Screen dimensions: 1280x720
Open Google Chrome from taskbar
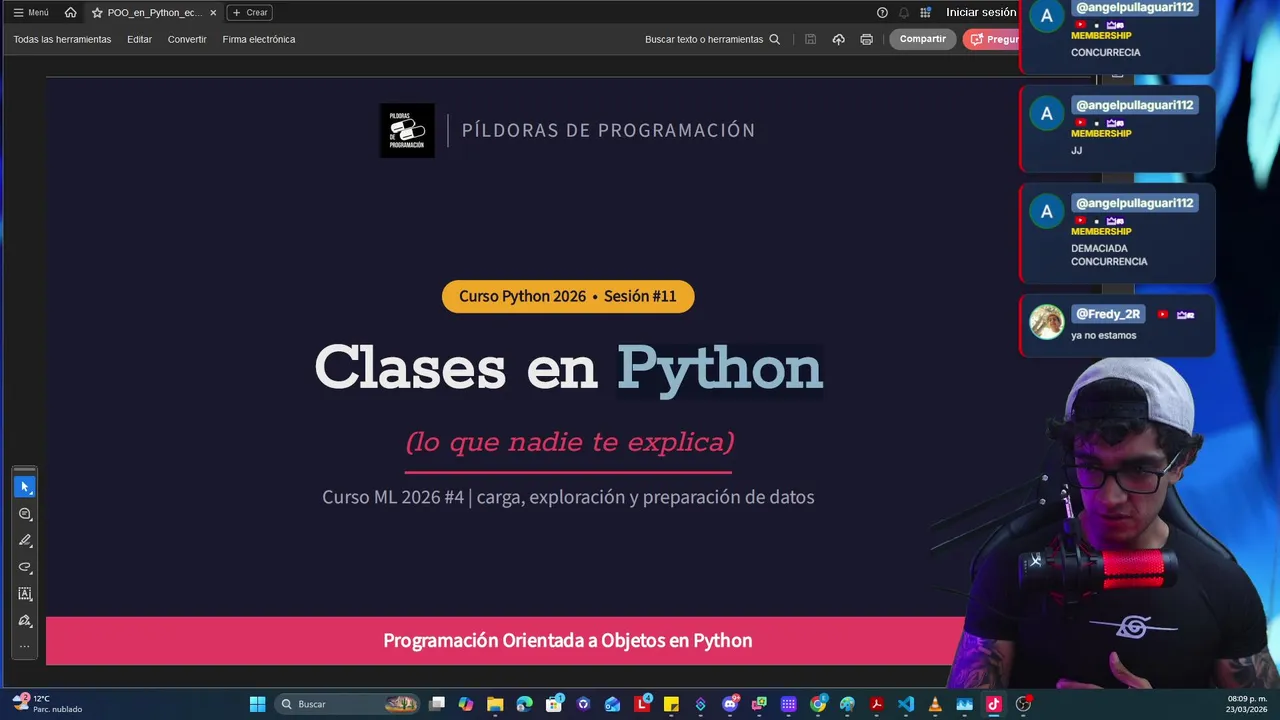tap(818, 704)
